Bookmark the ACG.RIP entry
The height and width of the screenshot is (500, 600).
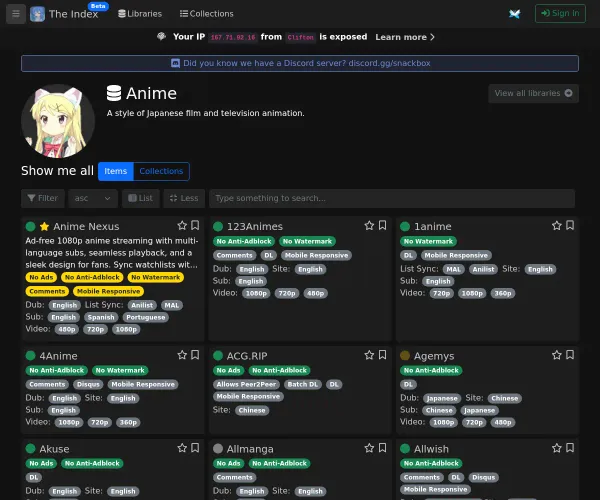coord(382,355)
